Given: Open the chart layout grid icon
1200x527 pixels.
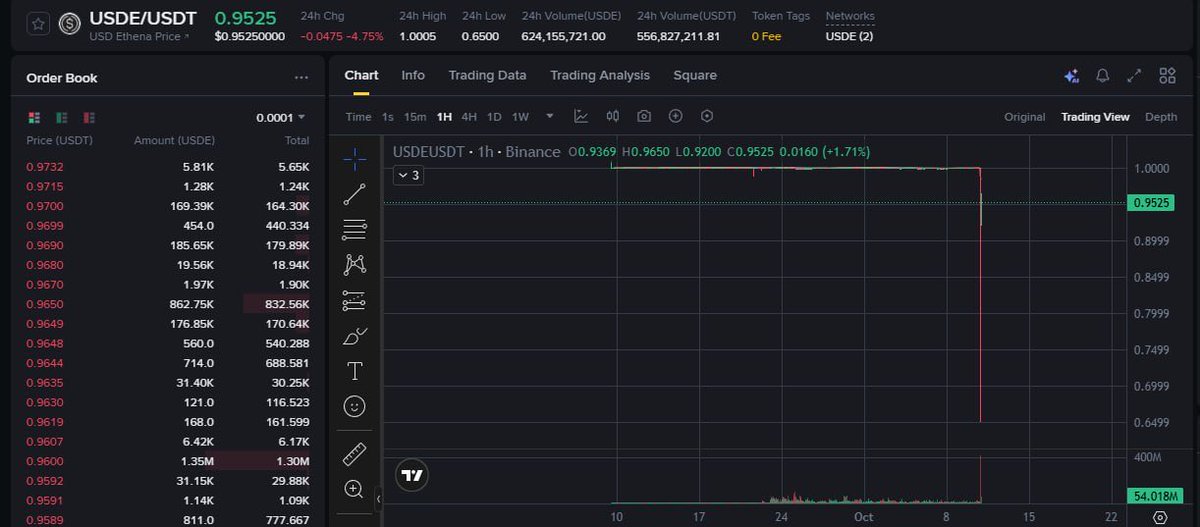Looking at the screenshot, I should [1167, 76].
